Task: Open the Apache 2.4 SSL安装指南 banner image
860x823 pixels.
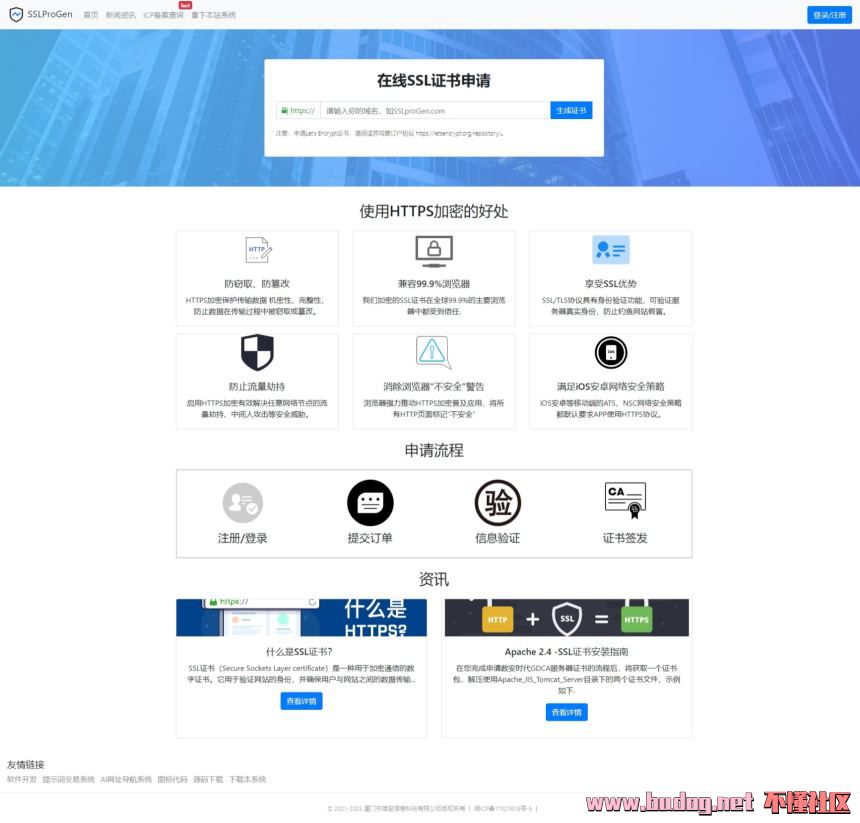Action: pos(566,618)
